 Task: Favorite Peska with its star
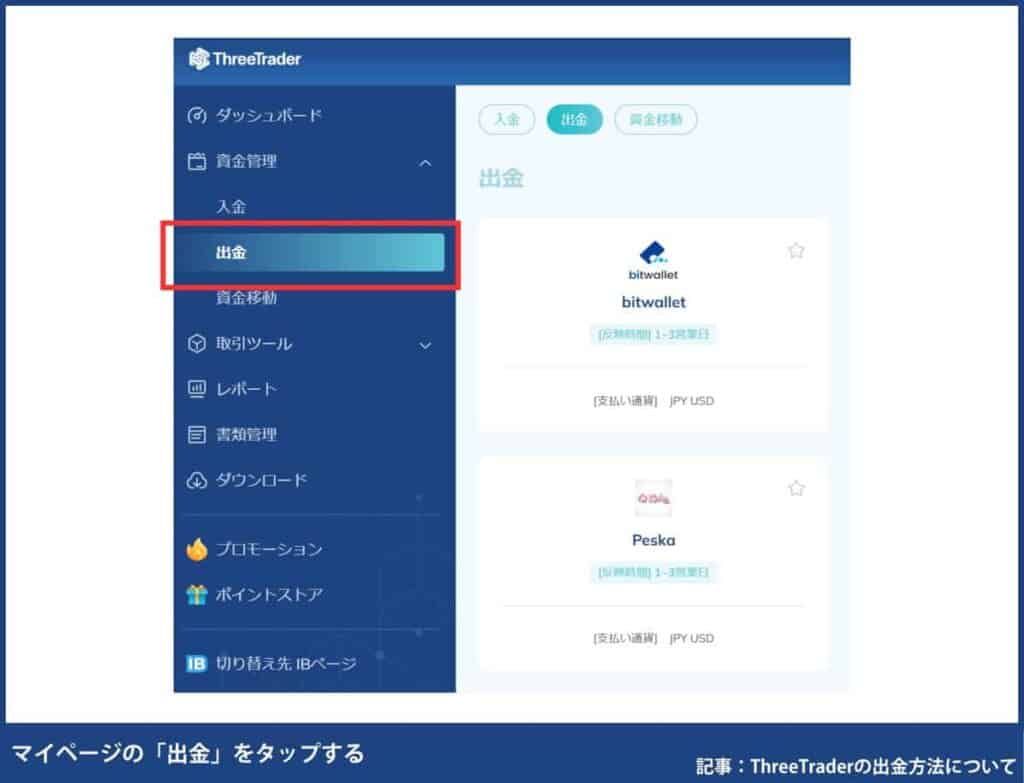click(x=795, y=488)
